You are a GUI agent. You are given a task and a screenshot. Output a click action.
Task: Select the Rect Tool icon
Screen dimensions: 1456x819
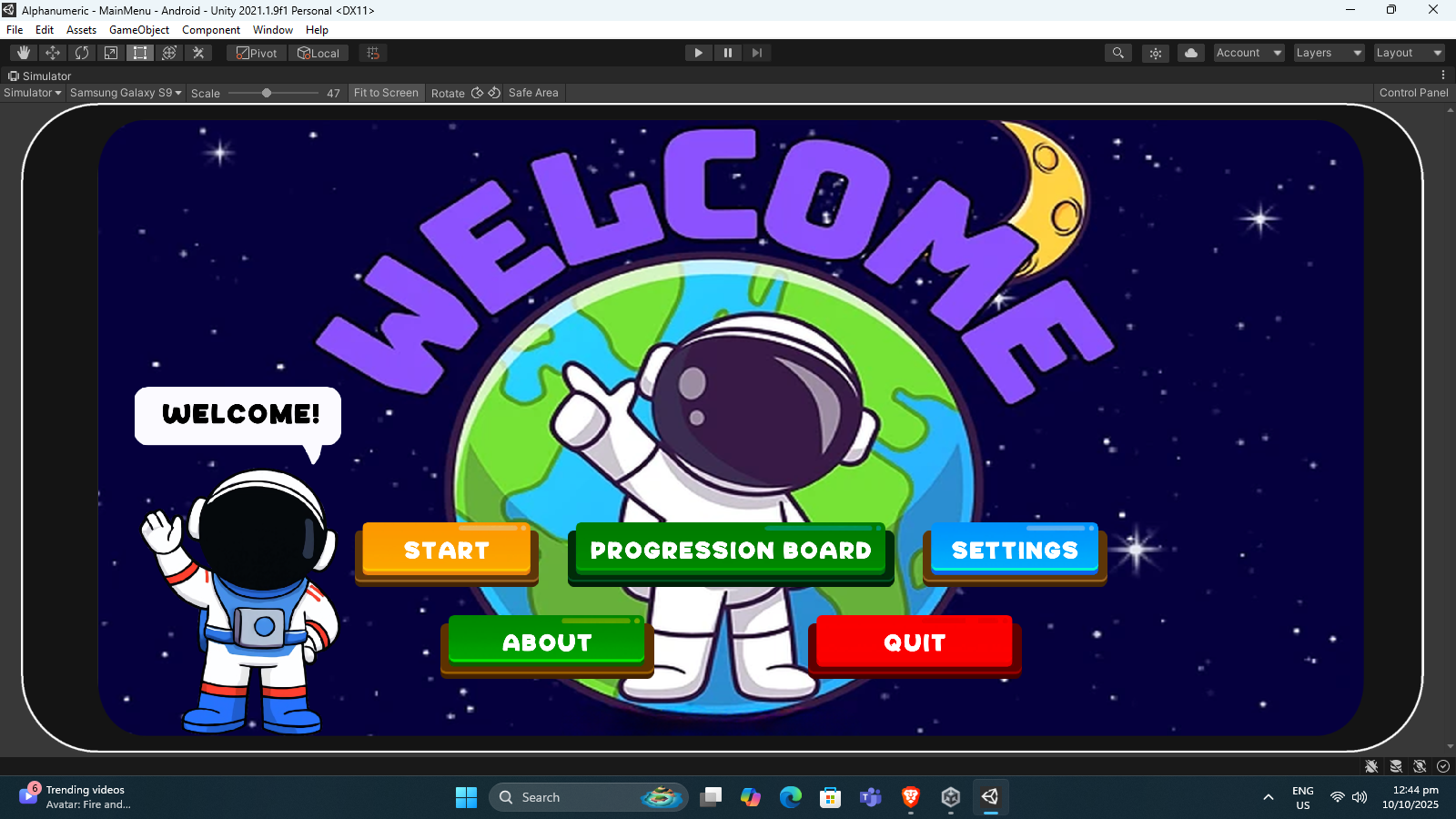140,53
